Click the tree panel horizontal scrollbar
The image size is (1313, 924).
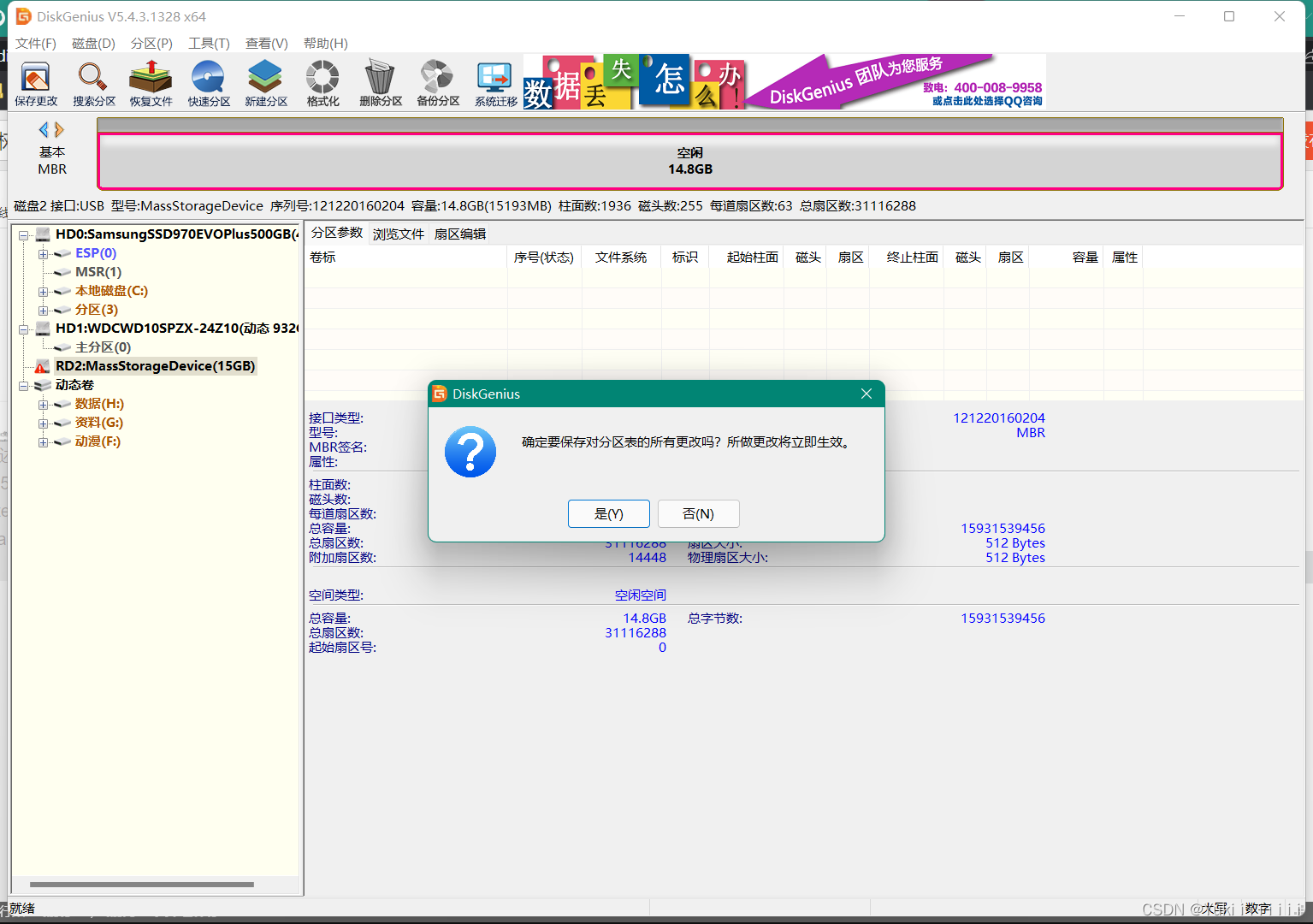[x=142, y=884]
